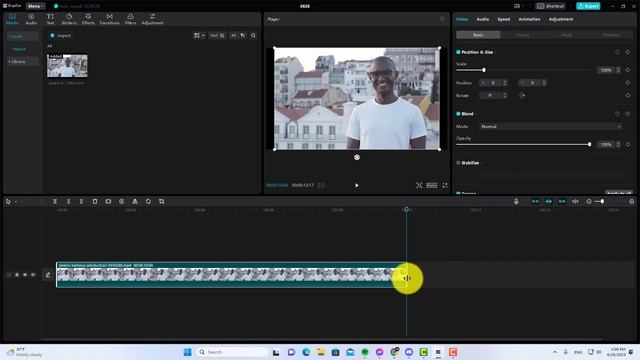The image size is (640, 360).
Task: Click the rotate handle below the preview
Action: [357, 157]
